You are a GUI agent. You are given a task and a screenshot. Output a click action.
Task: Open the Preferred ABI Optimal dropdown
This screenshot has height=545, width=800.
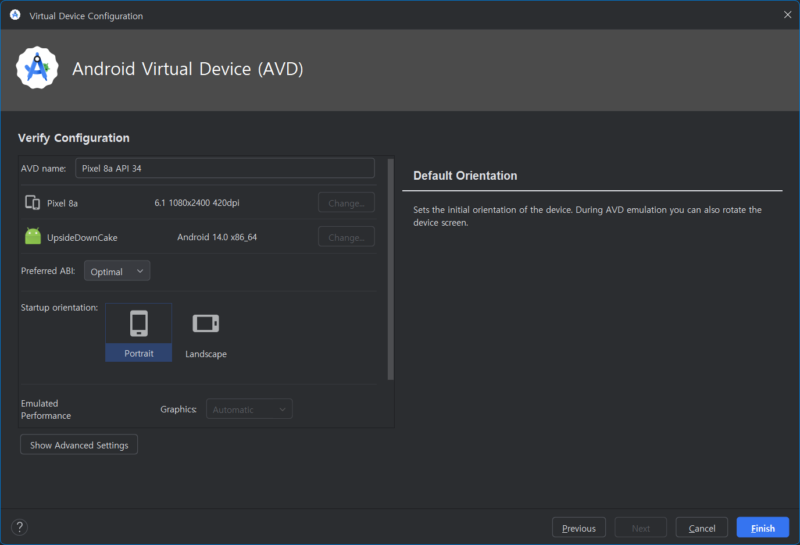pyautogui.click(x=117, y=271)
